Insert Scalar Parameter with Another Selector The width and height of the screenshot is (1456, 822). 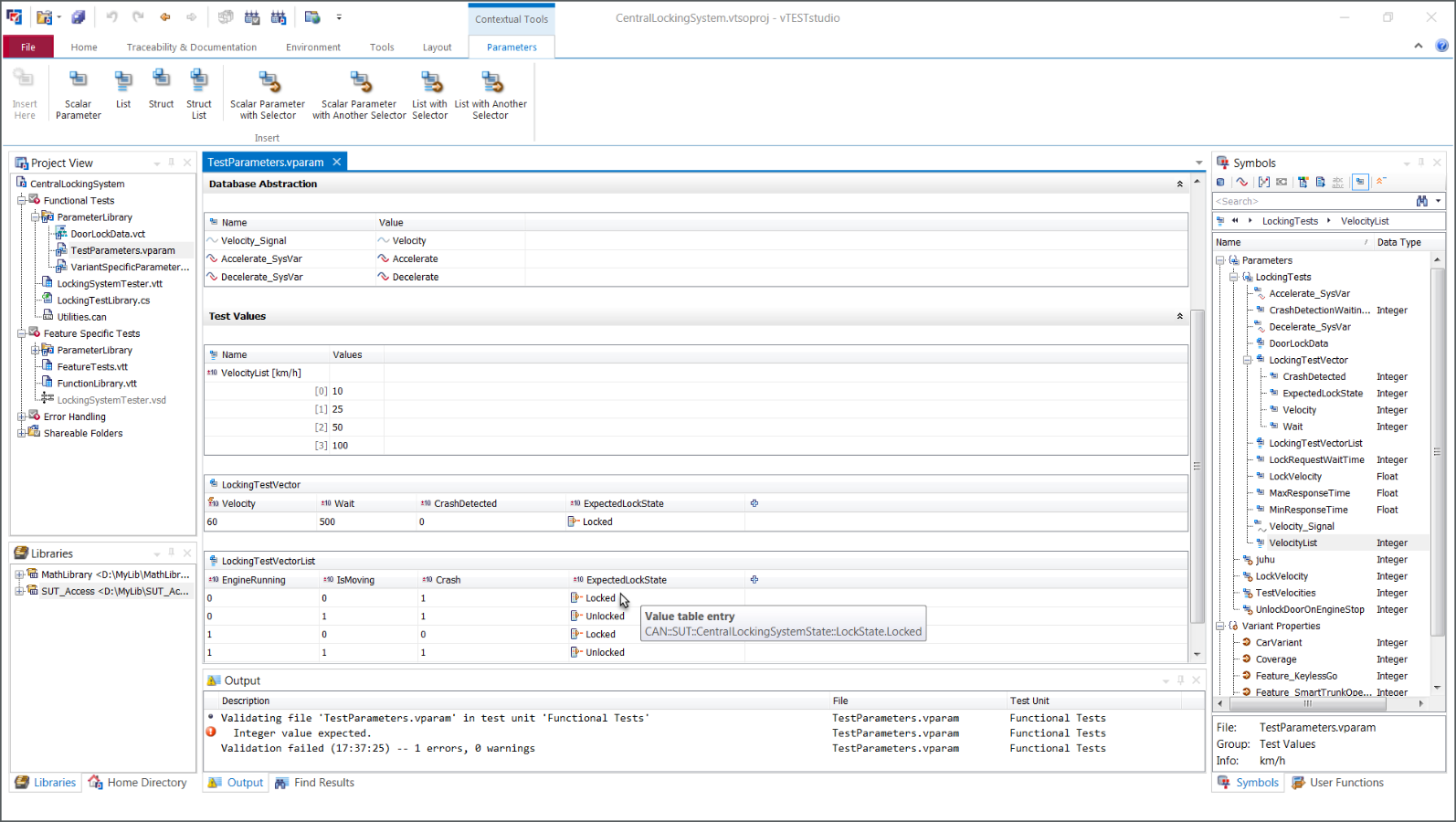(x=359, y=94)
